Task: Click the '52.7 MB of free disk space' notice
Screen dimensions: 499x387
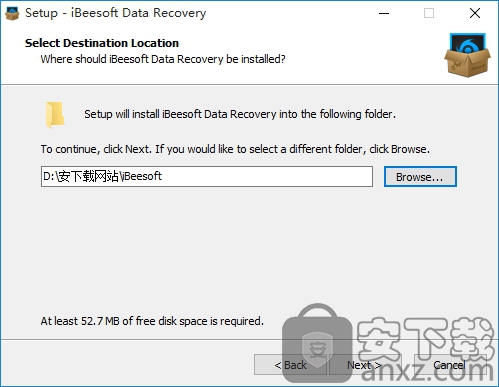Action: (x=152, y=321)
